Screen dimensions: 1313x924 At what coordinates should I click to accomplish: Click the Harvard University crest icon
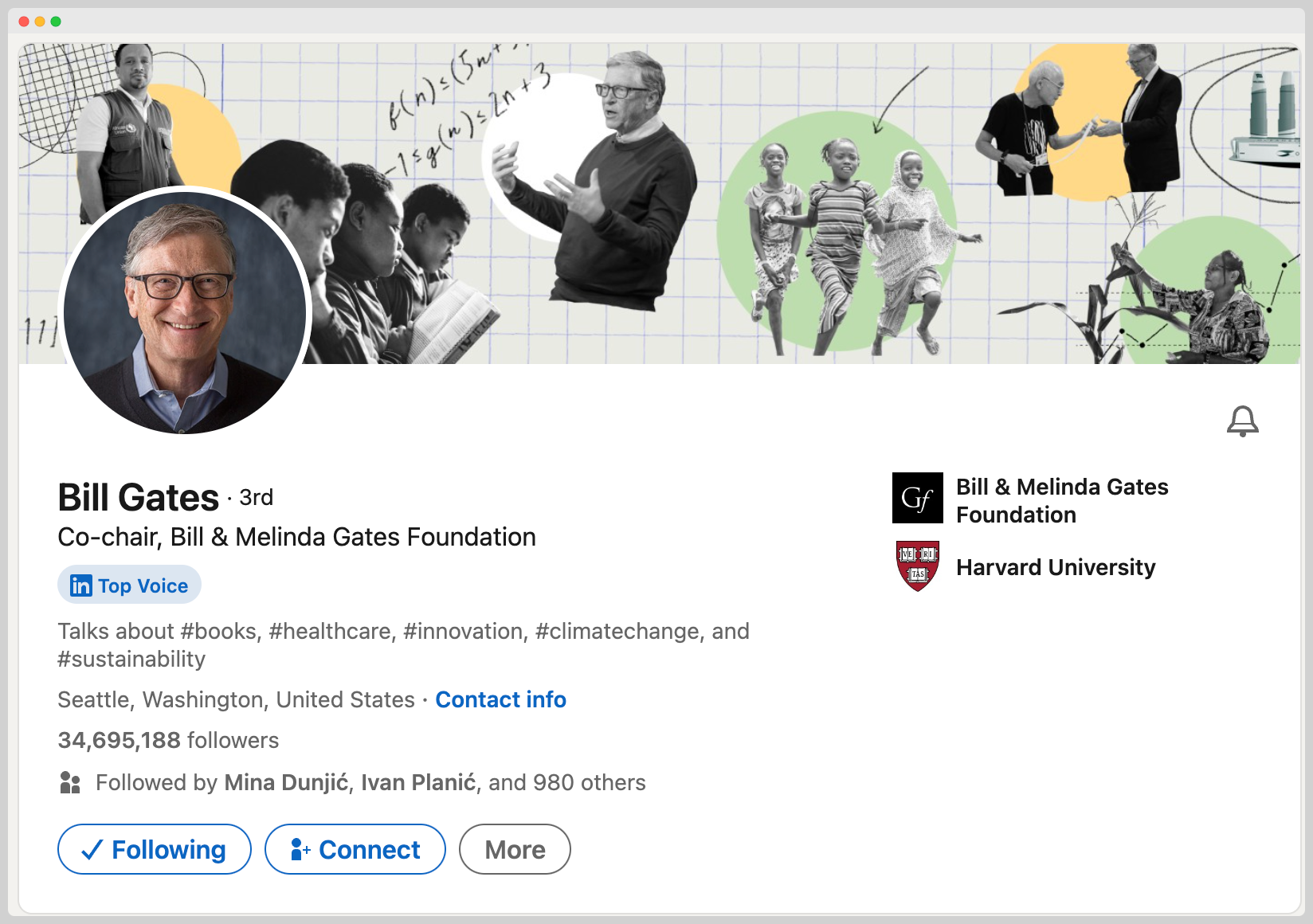click(917, 566)
